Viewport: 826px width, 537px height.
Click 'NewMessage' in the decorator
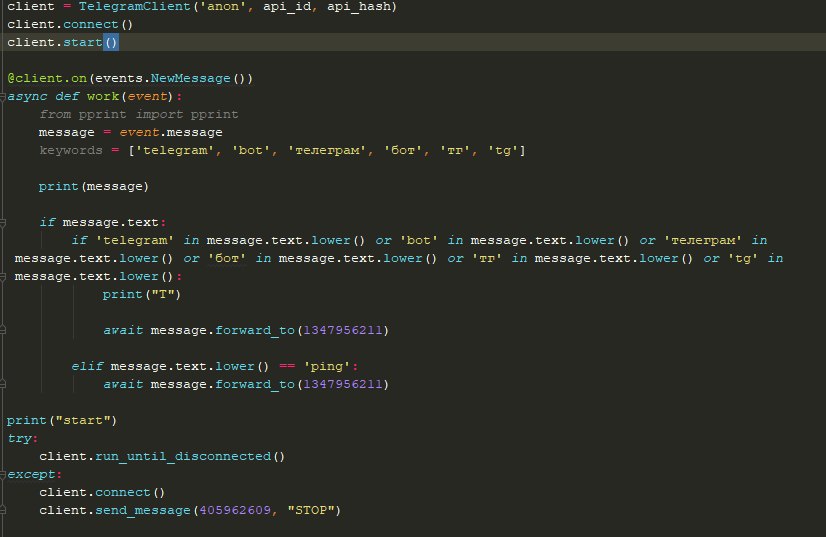click(191, 78)
